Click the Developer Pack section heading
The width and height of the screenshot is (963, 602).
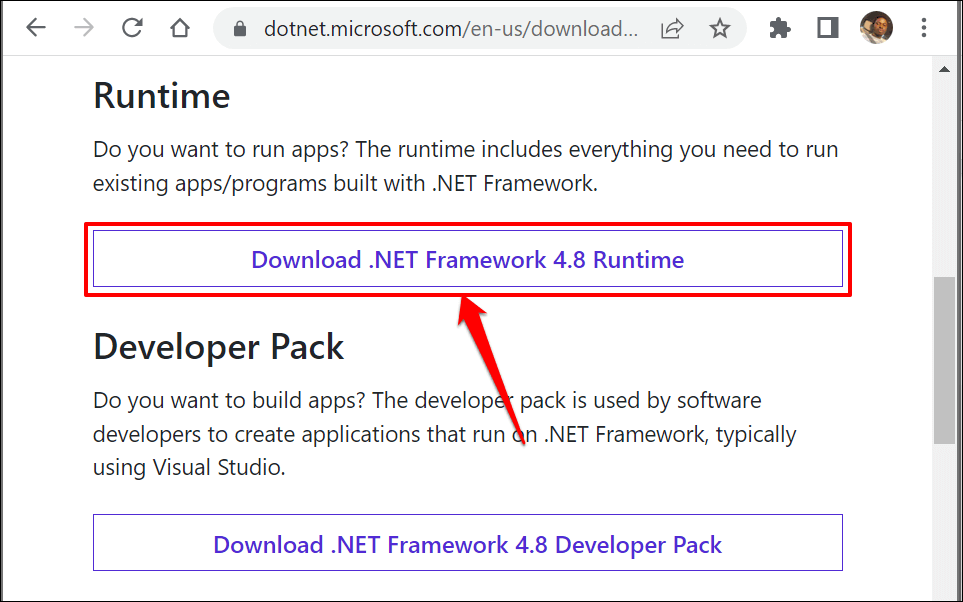[x=219, y=347]
